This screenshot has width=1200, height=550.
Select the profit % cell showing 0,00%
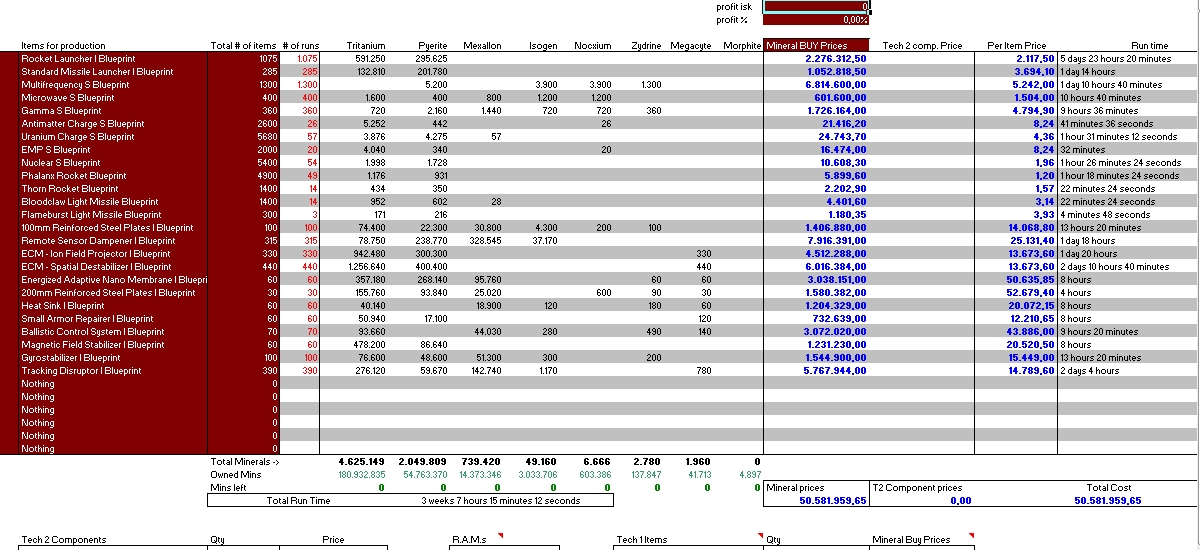[817, 19]
